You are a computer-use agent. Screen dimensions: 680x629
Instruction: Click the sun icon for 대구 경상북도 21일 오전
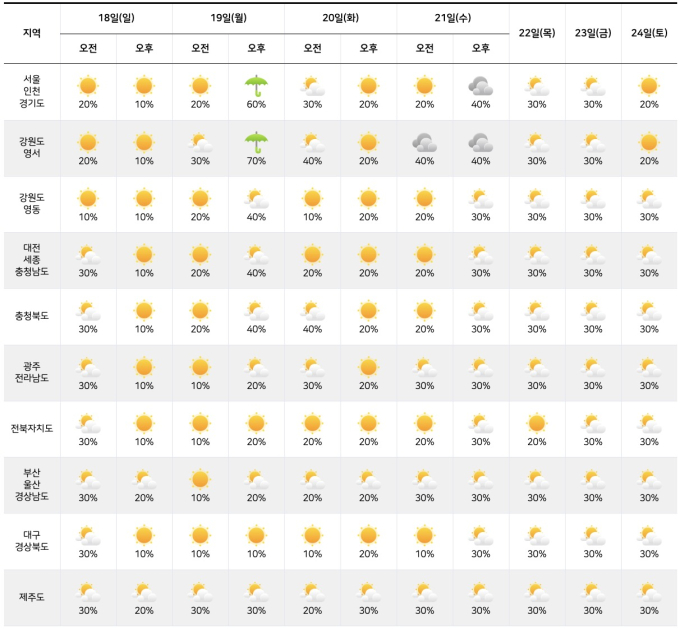point(425,535)
